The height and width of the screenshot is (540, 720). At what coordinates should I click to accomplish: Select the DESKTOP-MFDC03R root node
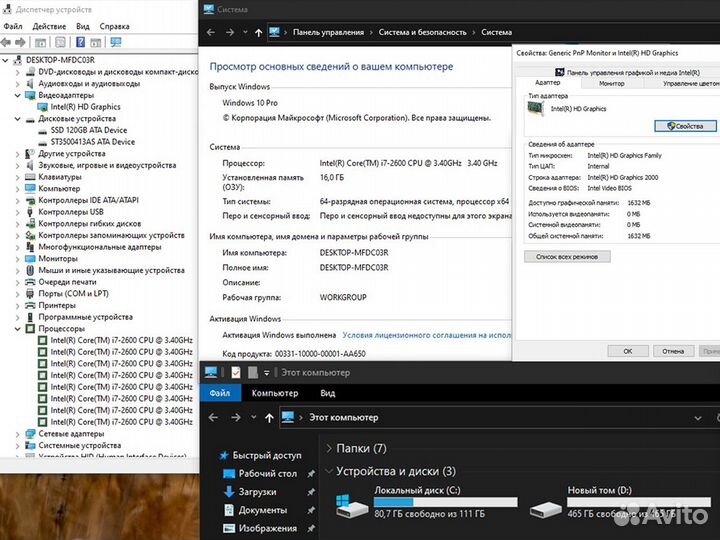pos(60,60)
